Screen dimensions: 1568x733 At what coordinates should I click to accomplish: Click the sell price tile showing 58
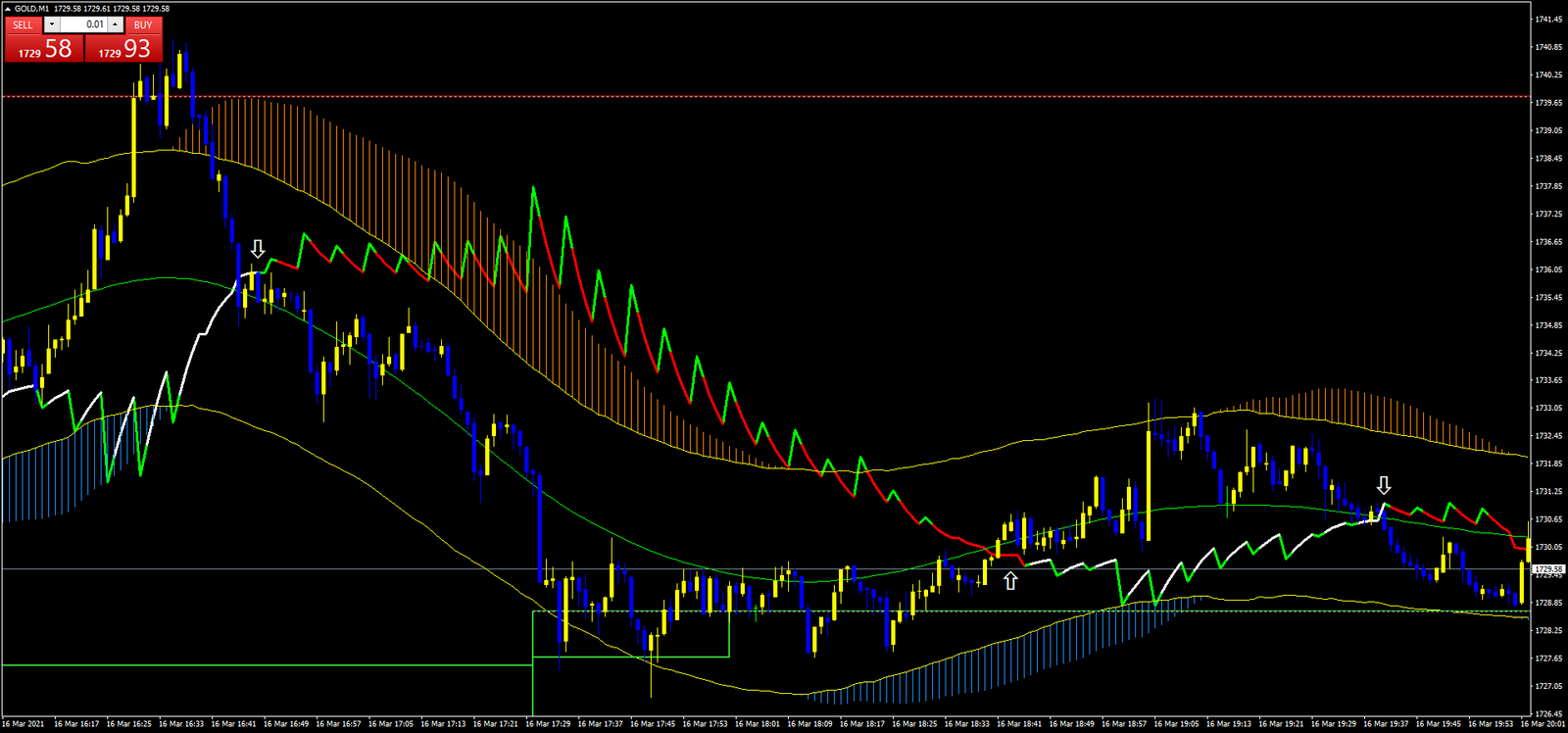point(44,49)
